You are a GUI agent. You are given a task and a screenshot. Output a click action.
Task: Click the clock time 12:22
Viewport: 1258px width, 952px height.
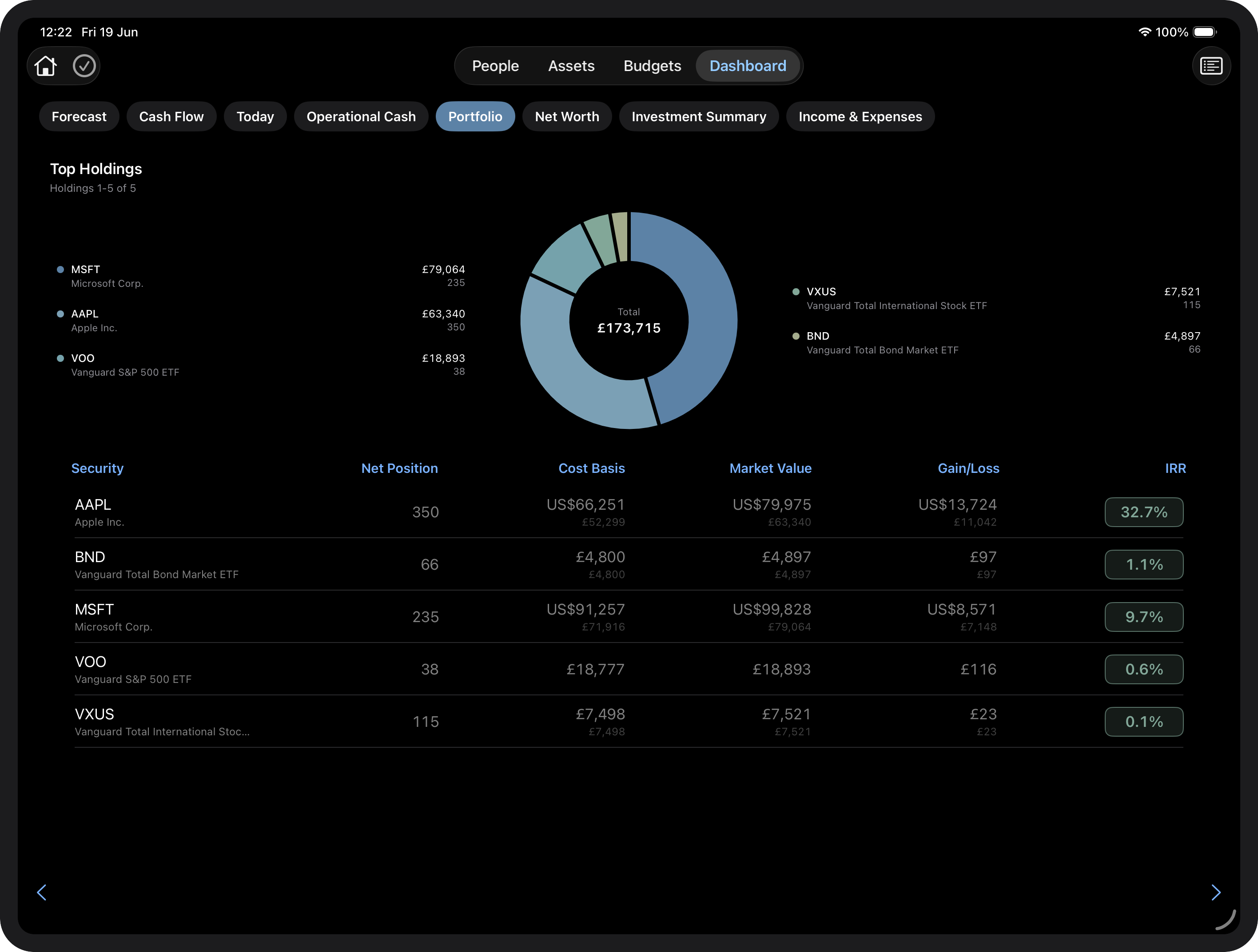pos(56,32)
